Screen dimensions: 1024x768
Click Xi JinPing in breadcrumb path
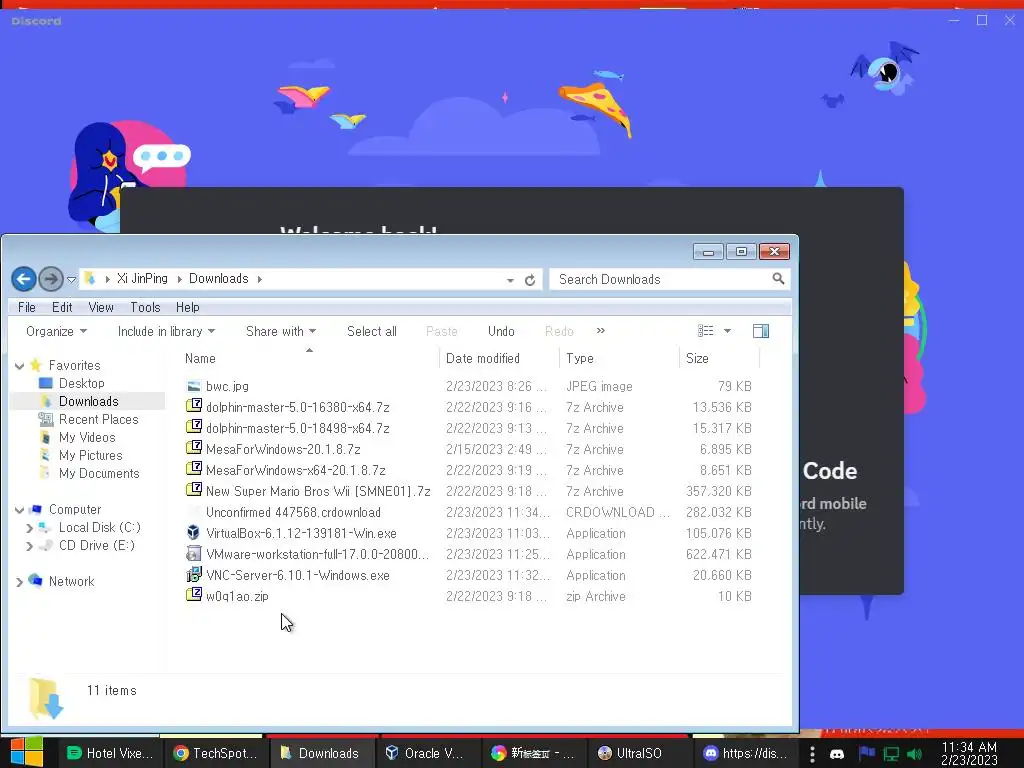[142, 279]
